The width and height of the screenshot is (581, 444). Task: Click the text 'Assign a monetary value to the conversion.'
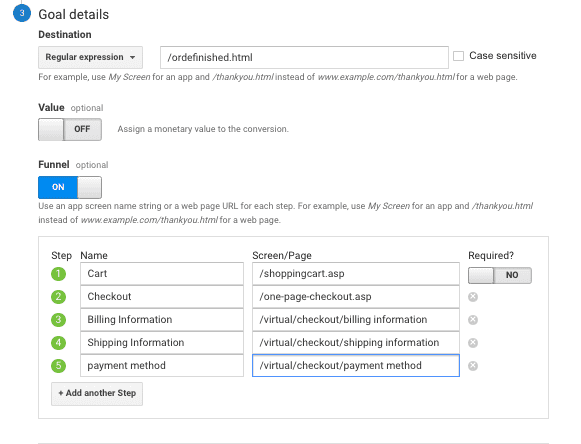[203, 129]
